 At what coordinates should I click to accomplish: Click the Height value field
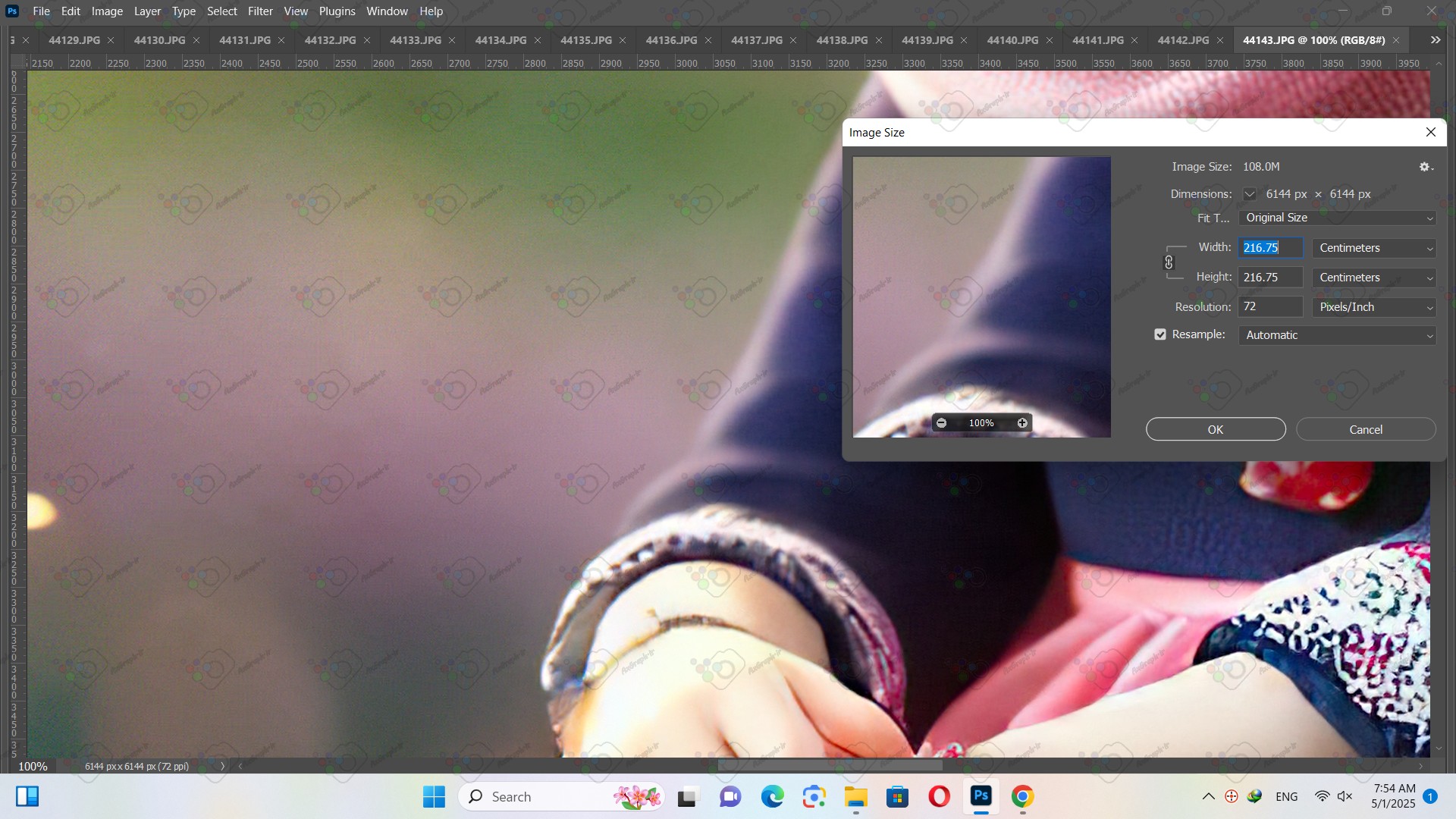1271,278
